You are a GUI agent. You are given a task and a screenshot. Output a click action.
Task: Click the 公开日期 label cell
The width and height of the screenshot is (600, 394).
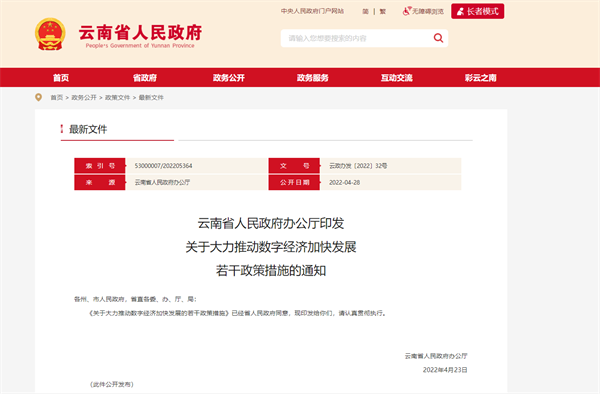[294, 182]
